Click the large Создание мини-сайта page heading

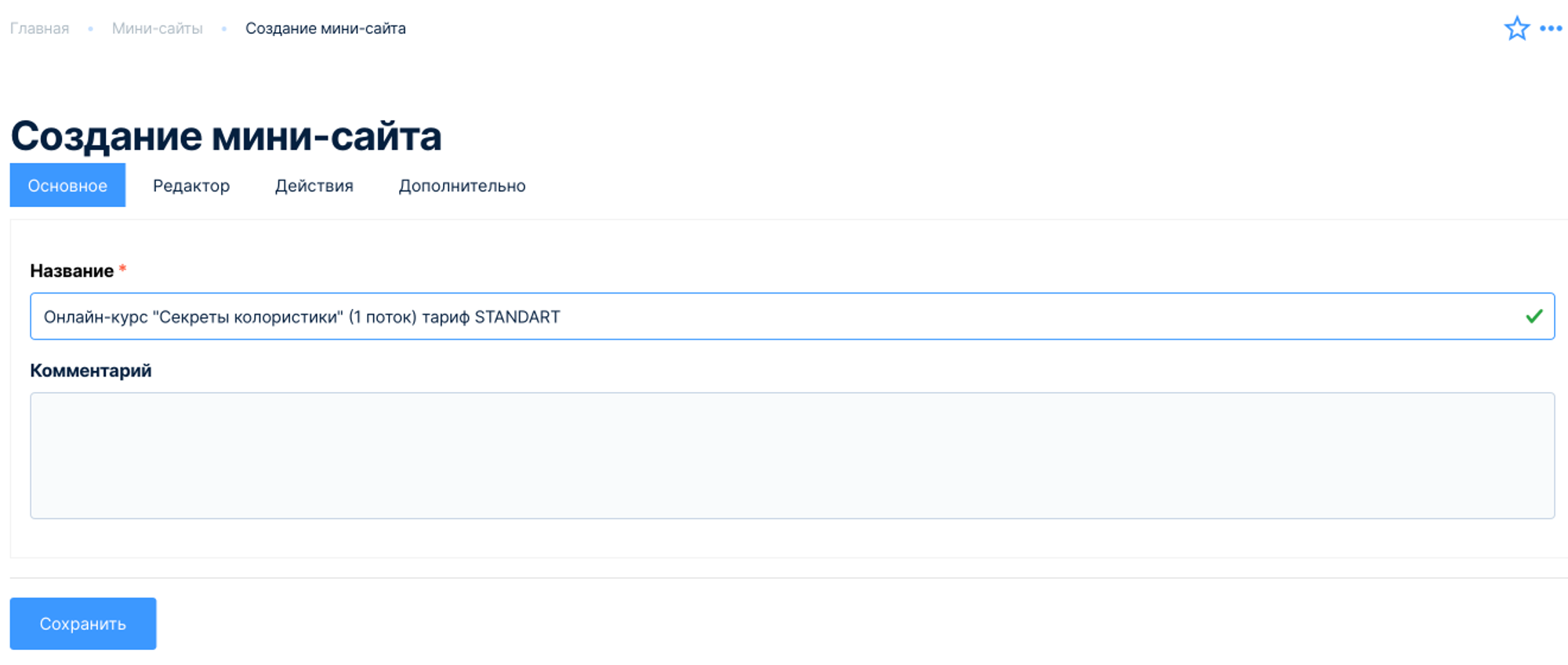click(226, 136)
